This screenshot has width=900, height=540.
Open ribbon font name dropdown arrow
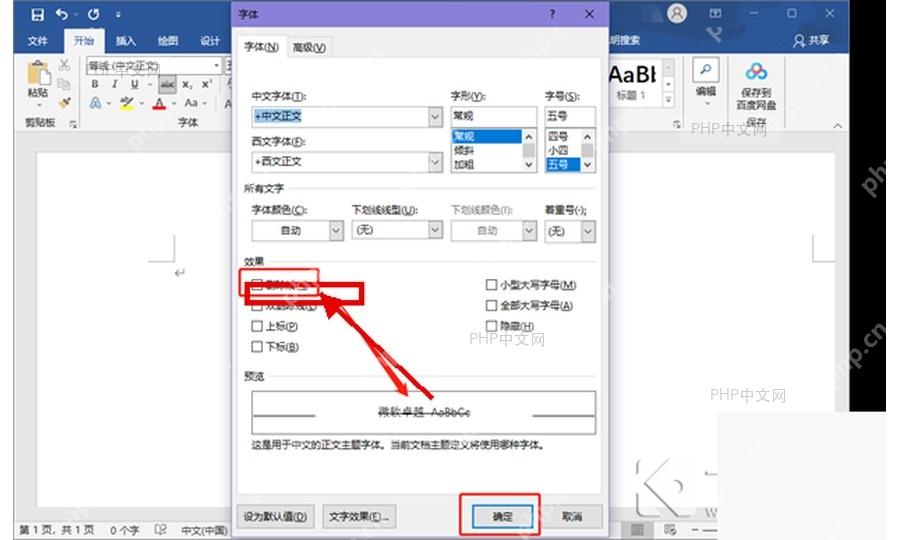coord(216,66)
